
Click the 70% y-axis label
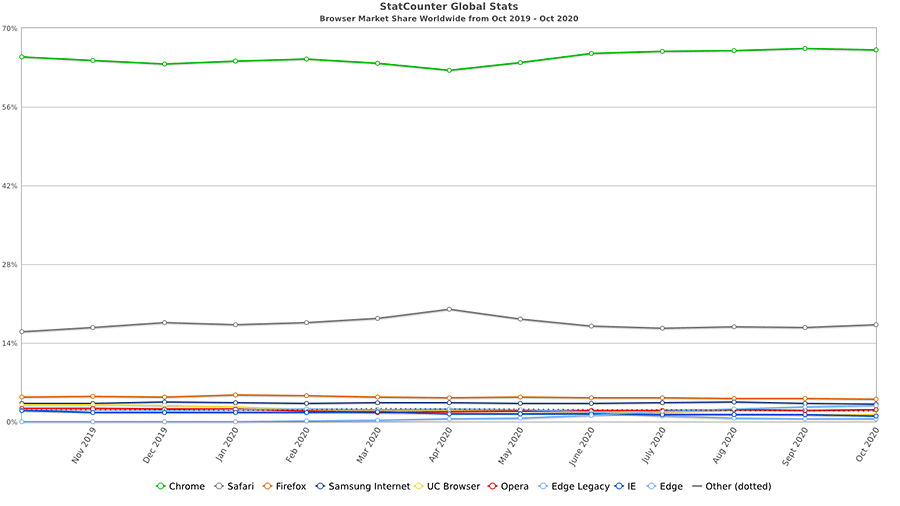(x=9, y=28)
